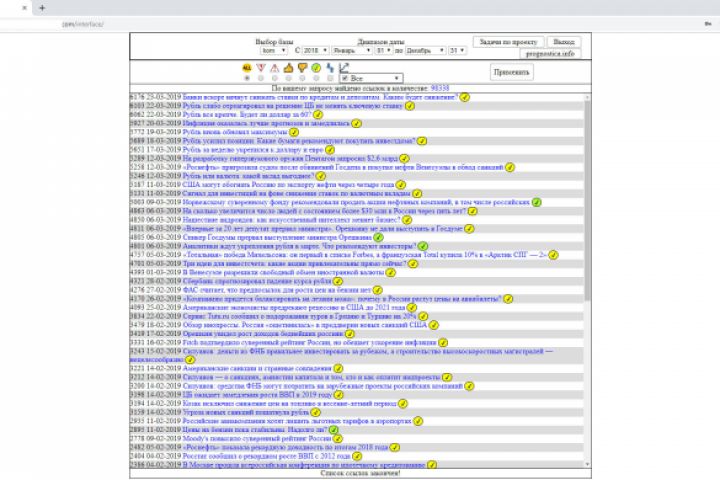
Task: Click the results list scrollbar down arrow
Action: pos(587,464)
